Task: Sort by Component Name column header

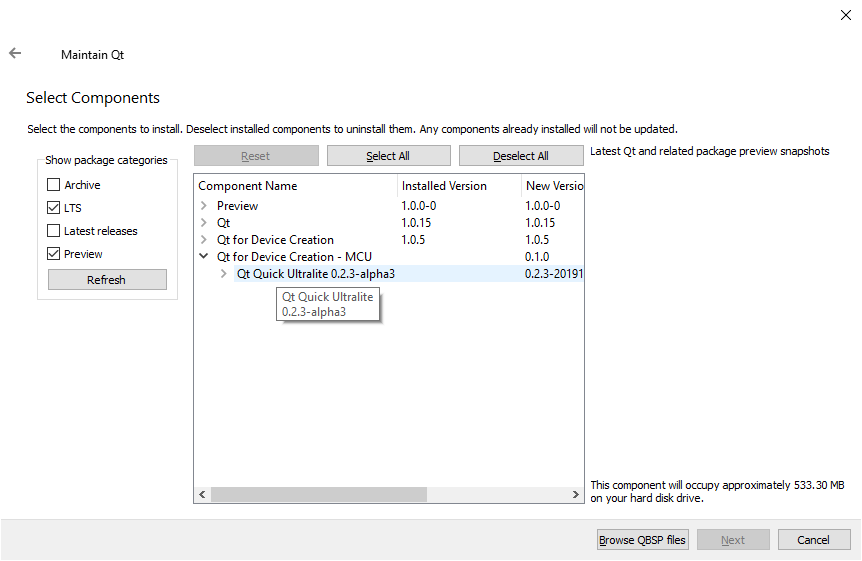Action: click(296, 186)
